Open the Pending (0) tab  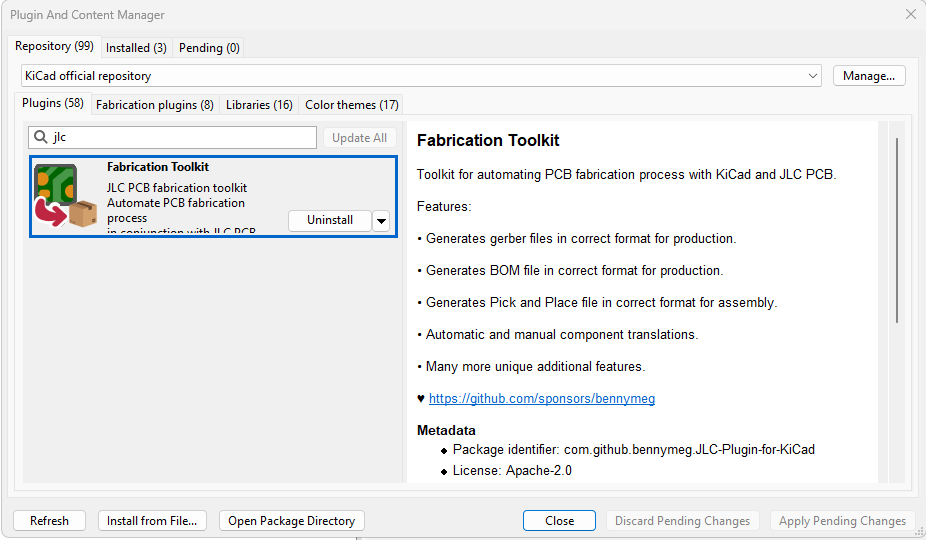point(209,47)
